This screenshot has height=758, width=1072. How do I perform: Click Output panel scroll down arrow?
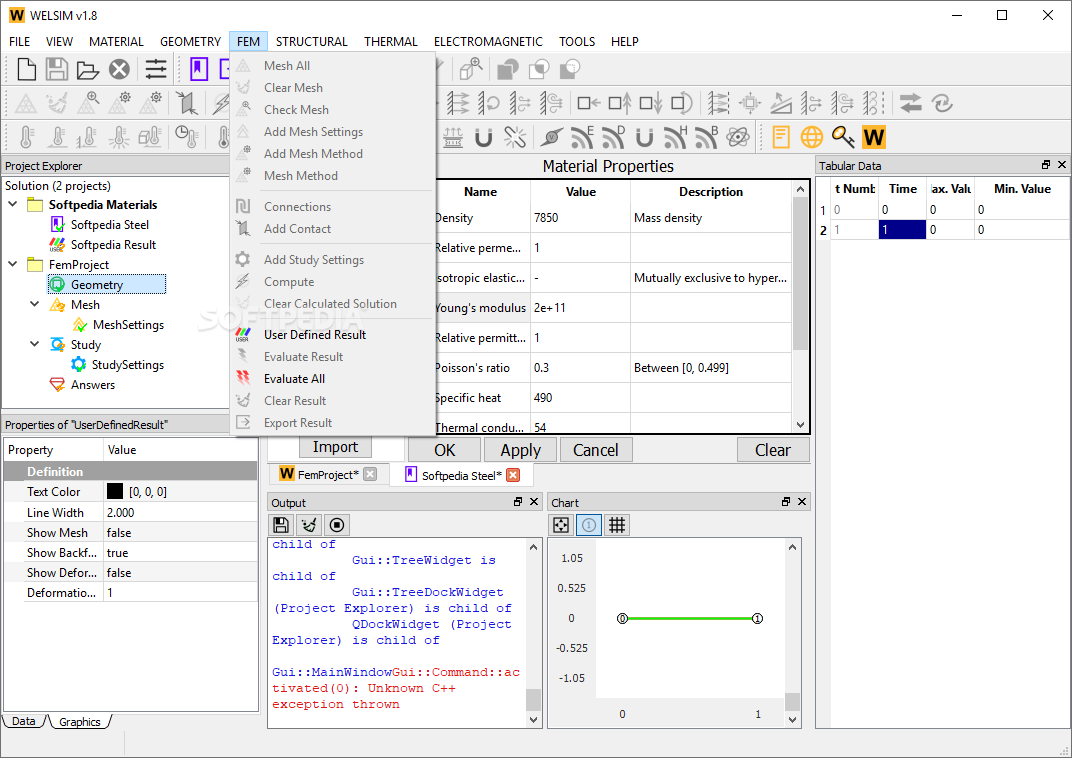pos(533,719)
